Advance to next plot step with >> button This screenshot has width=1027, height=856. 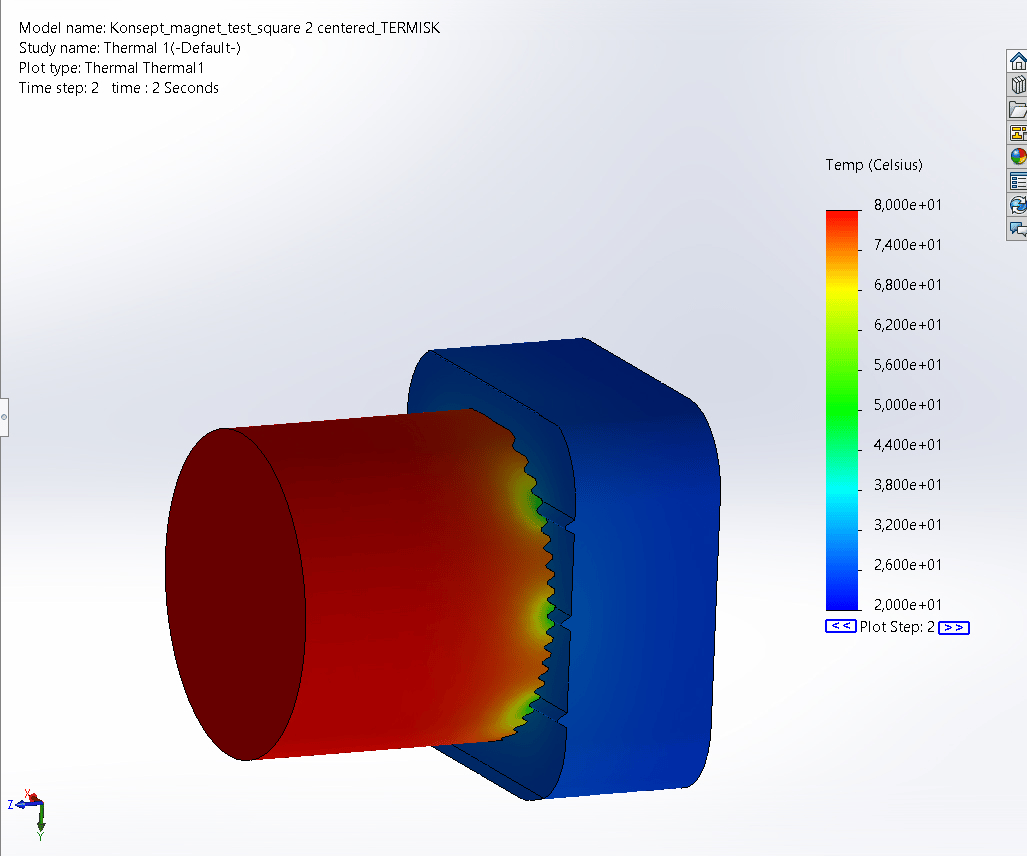click(954, 628)
